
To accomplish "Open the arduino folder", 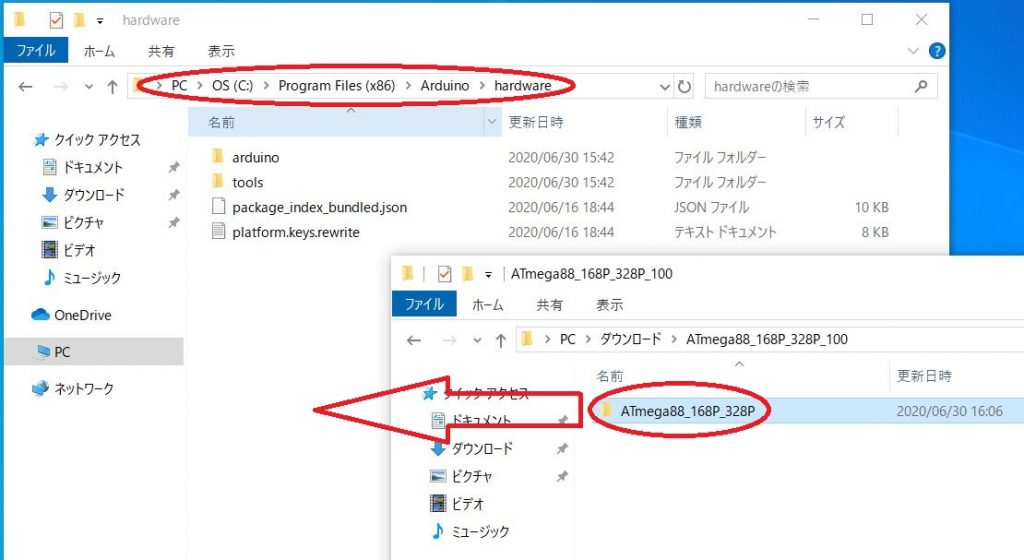I will [x=255, y=157].
